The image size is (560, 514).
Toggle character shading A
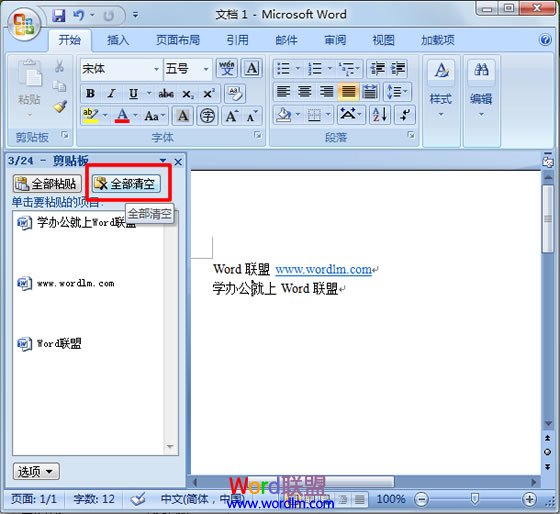tap(183, 116)
